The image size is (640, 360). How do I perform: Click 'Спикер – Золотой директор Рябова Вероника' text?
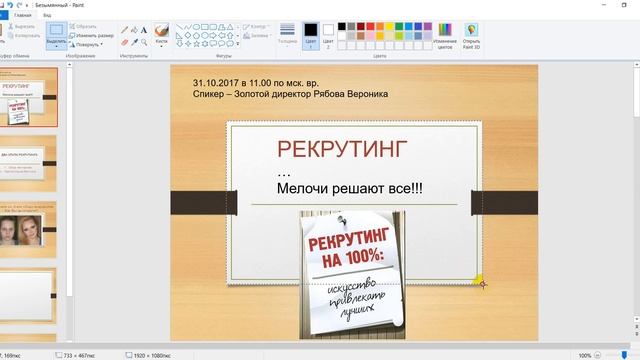coord(290,94)
